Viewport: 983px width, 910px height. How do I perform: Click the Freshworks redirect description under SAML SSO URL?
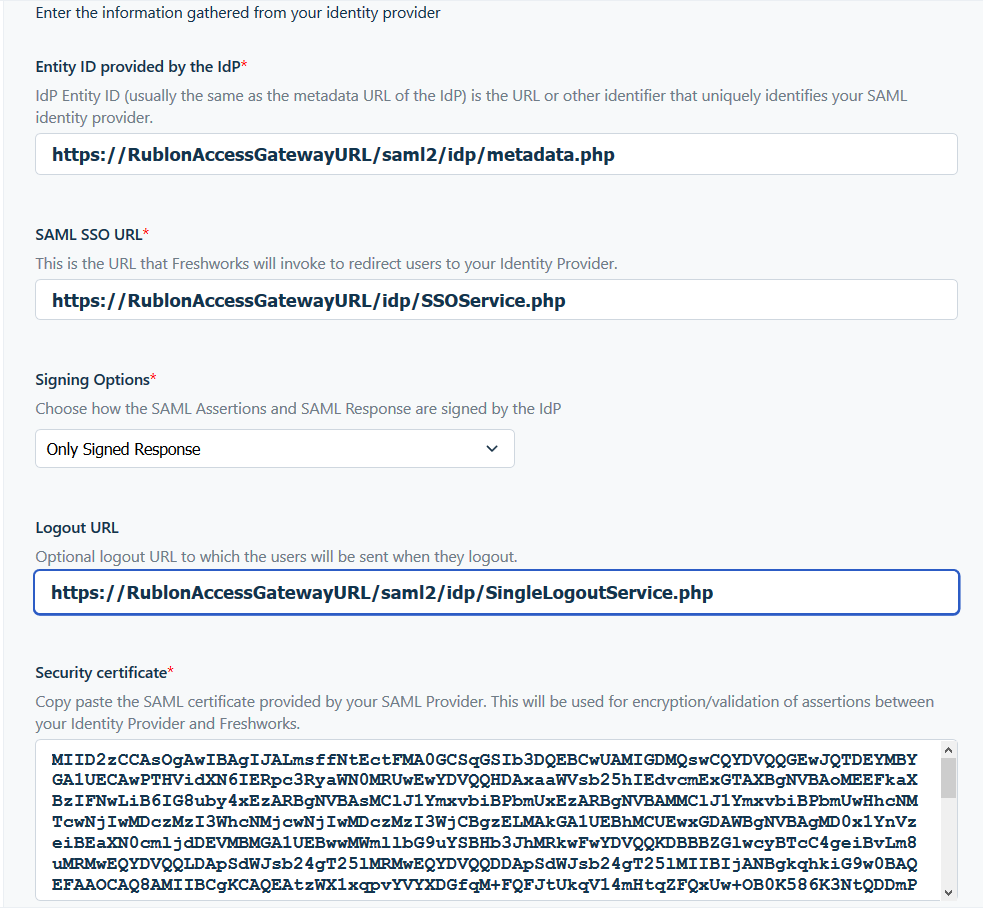[x=326, y=264]
